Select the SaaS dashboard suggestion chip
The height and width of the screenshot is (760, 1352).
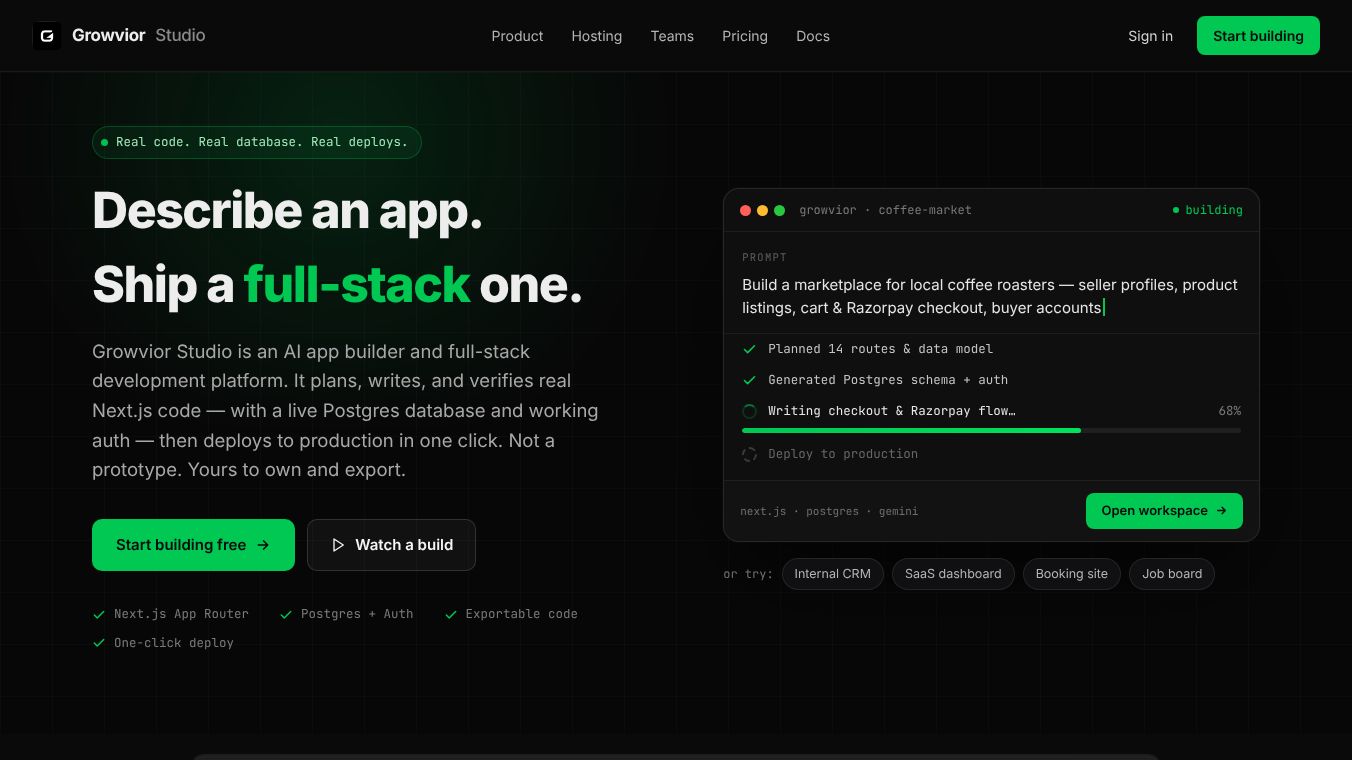[953, 574]
